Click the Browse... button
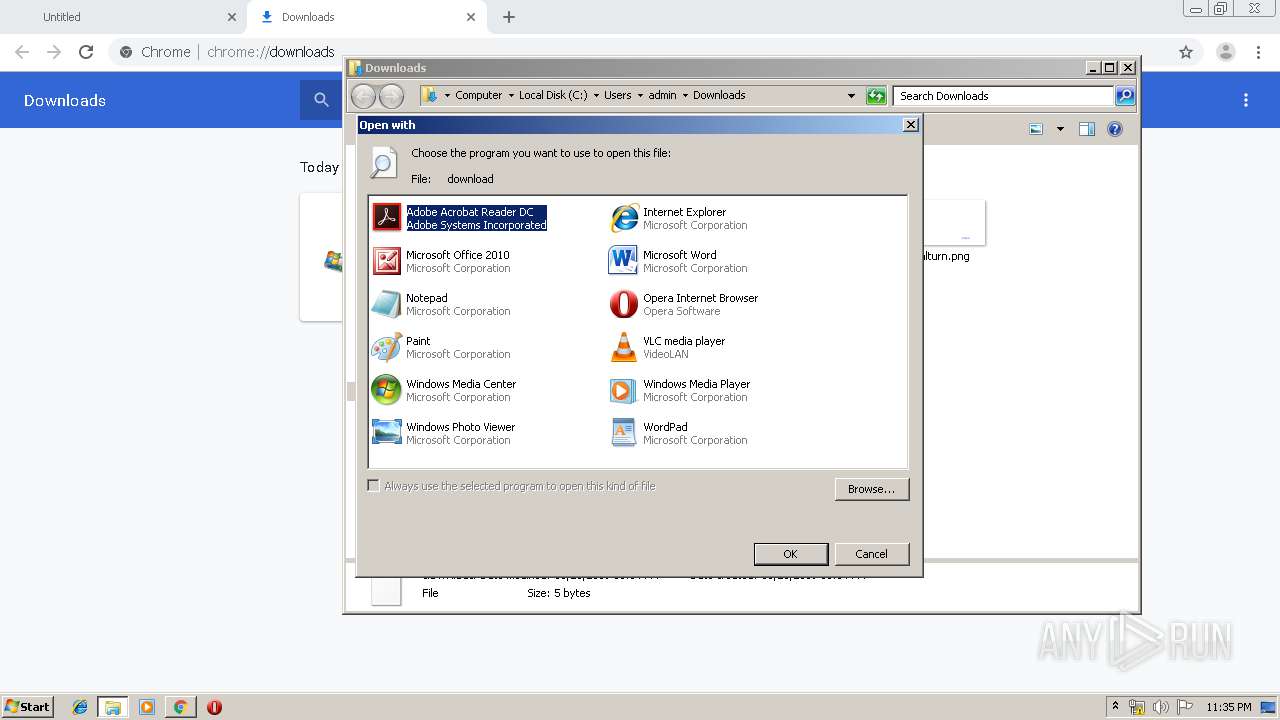Image resolution: width=1280 pixels, height=720 pixels. [871, 489]
